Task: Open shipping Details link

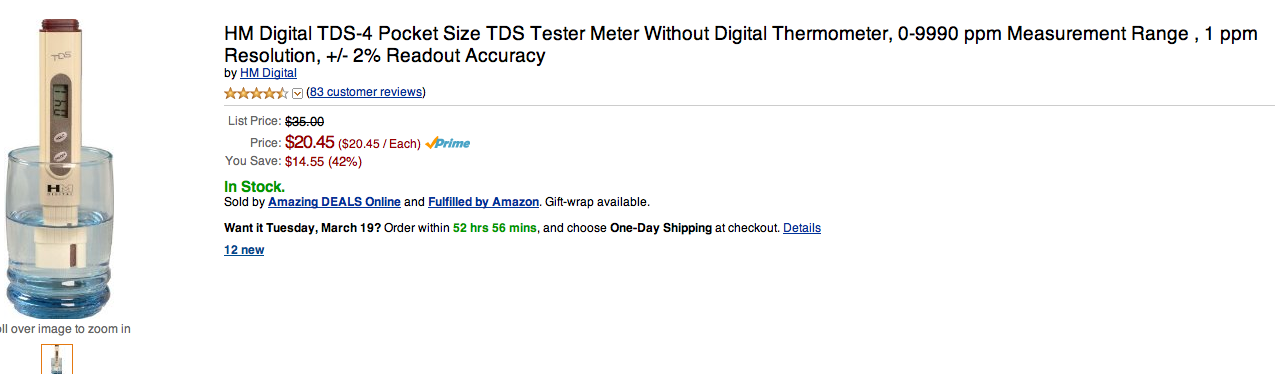Action: [x=802, y=228]
